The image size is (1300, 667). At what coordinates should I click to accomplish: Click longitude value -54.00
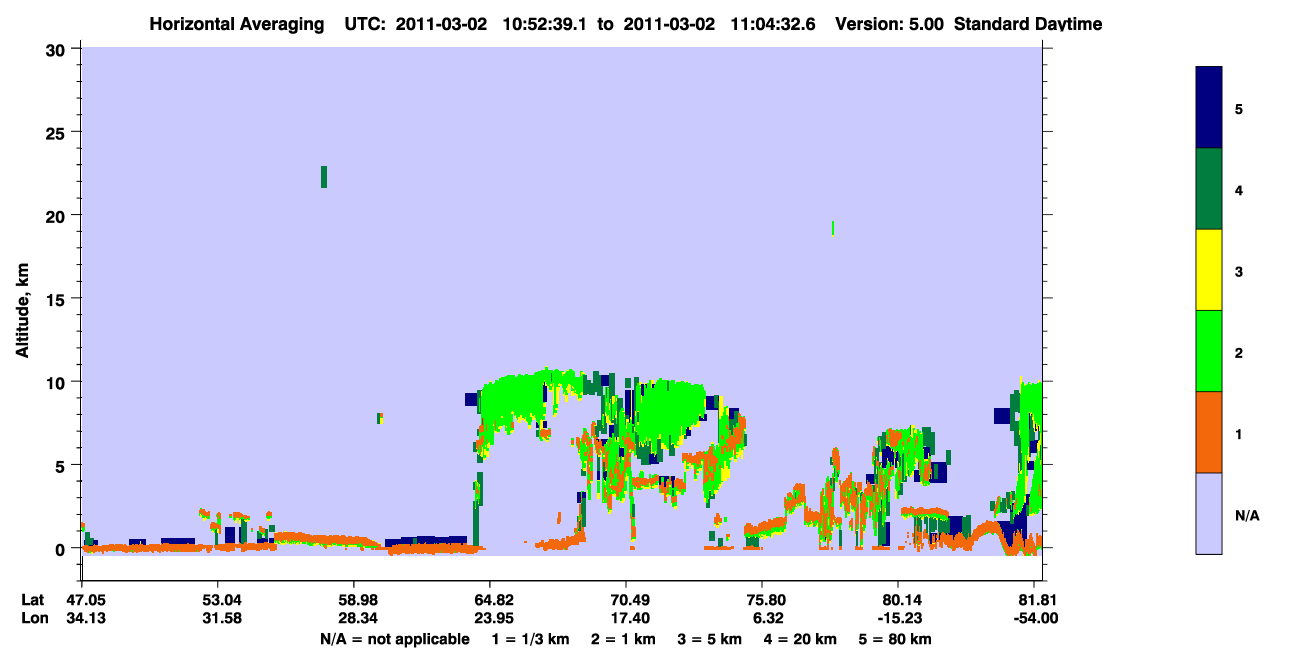pyautogui.click(x=1035, y=618)
